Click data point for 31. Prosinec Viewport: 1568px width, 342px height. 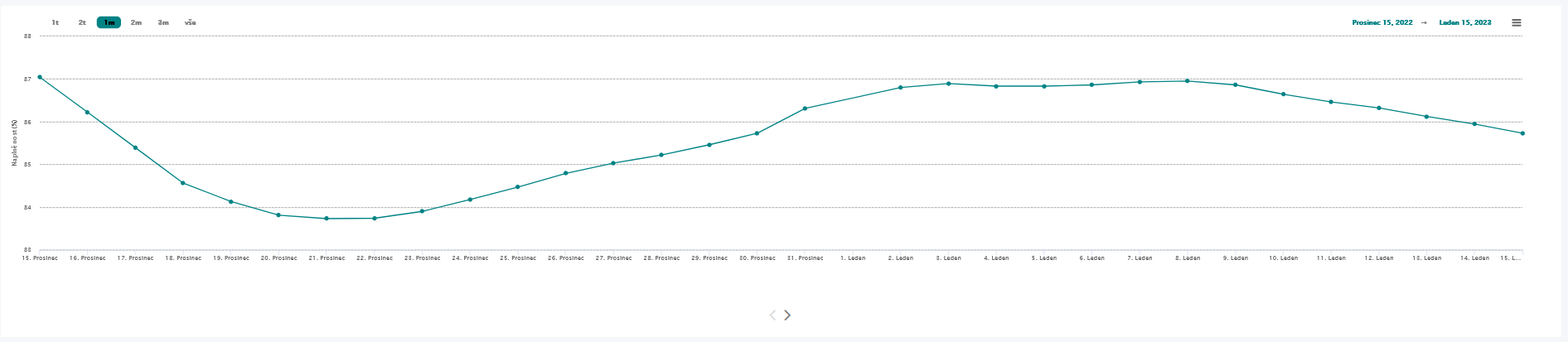pos(805,108)
